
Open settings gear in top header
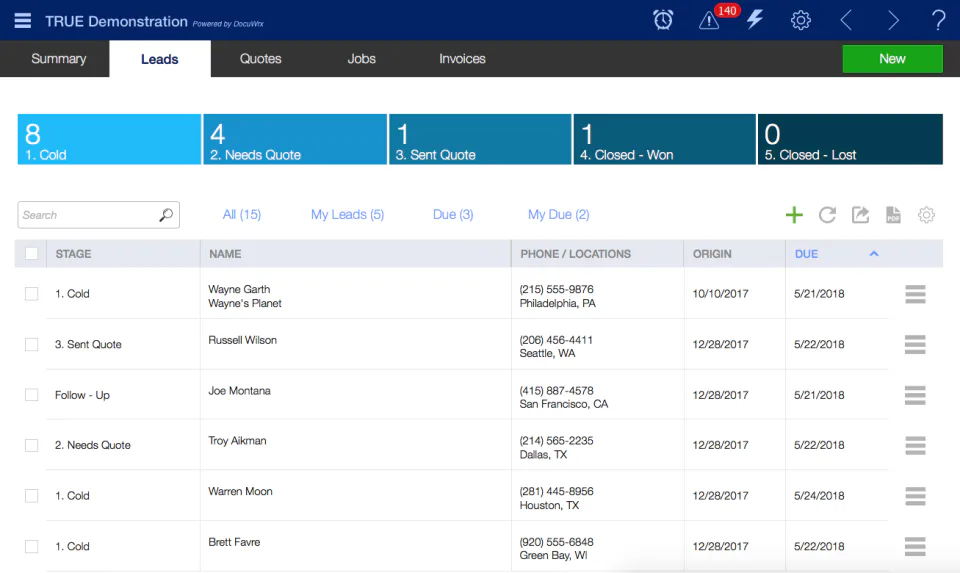point(801,20)
